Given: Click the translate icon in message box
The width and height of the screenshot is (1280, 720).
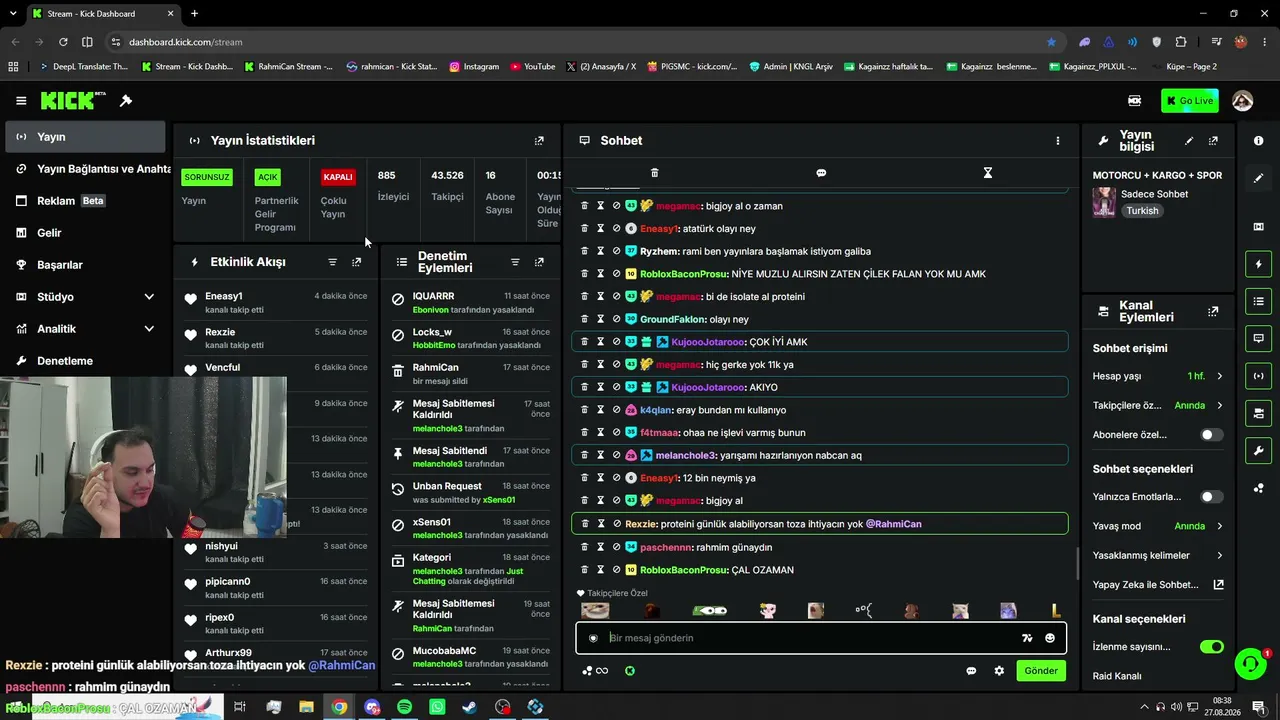Looking at the screenshot, I should coord(1027,638).
